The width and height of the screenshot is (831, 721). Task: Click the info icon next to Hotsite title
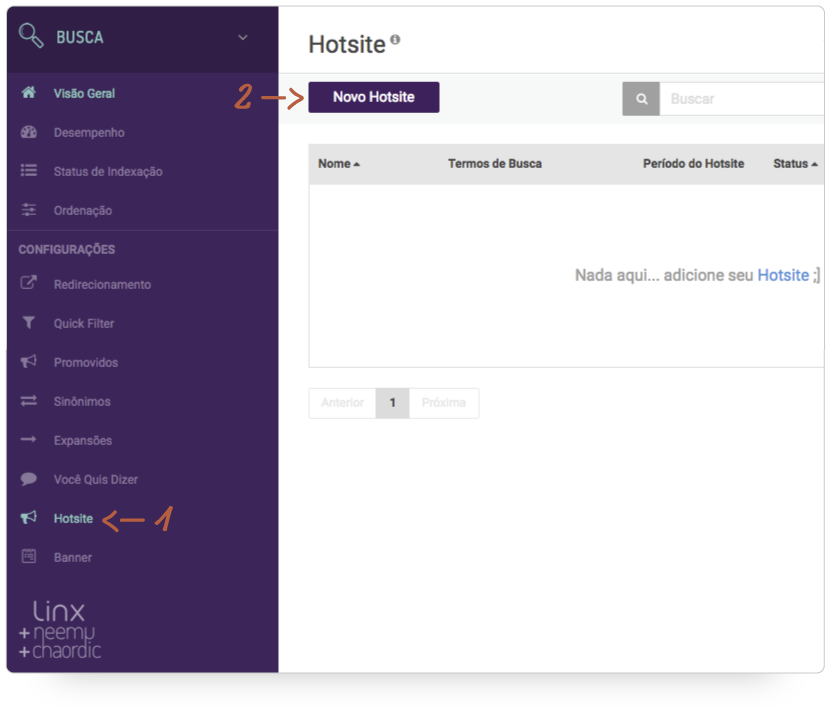395,39
